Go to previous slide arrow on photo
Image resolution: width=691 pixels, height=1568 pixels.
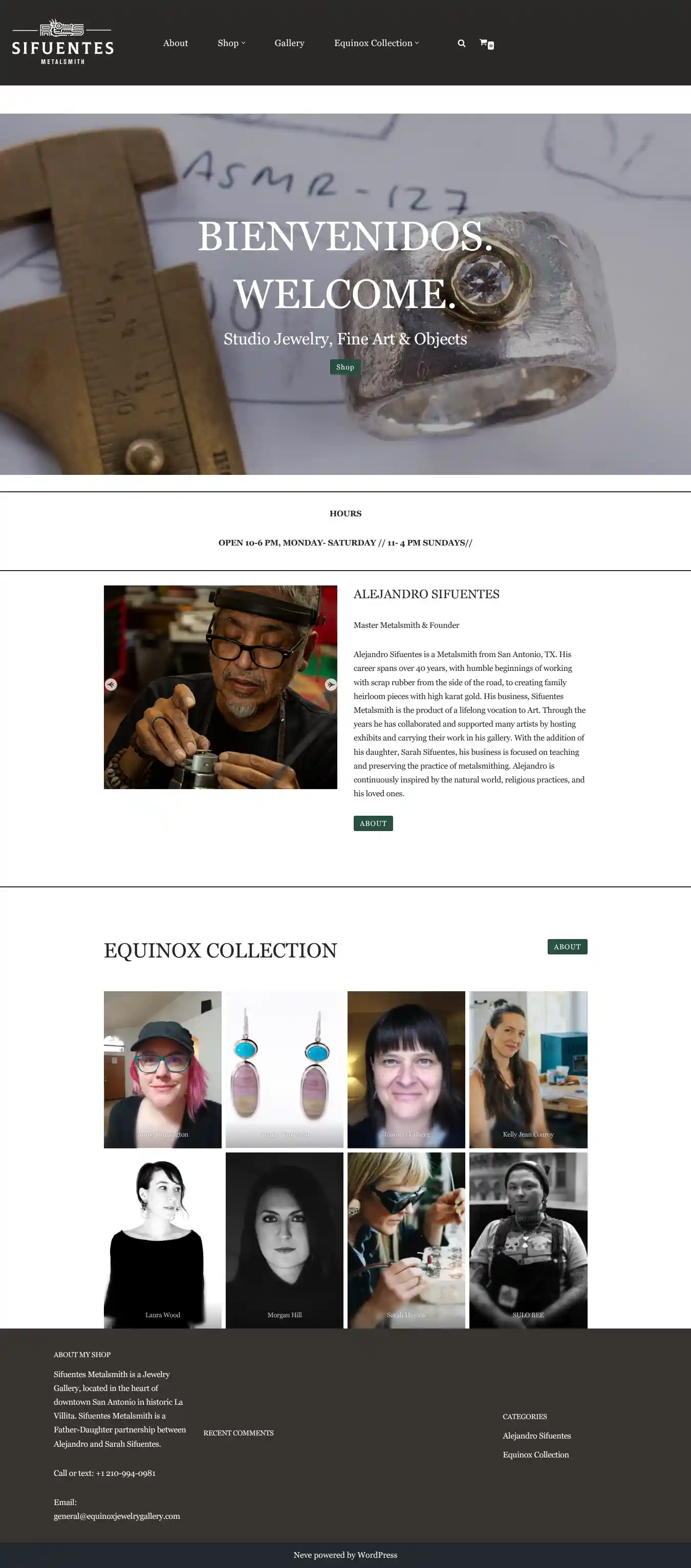(111, 684)
